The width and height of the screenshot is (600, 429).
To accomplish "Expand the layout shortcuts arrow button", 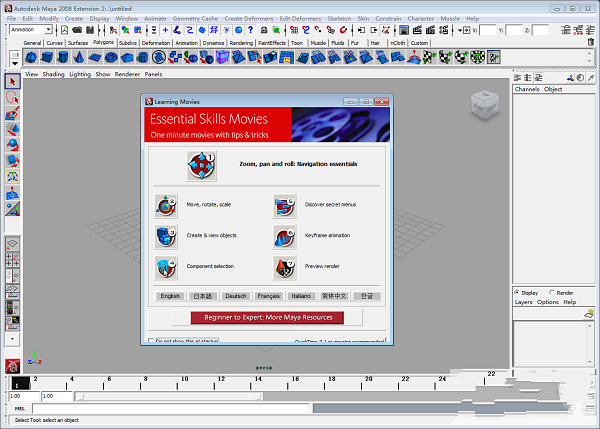I will pyautogui.click(x=12, y=339).
